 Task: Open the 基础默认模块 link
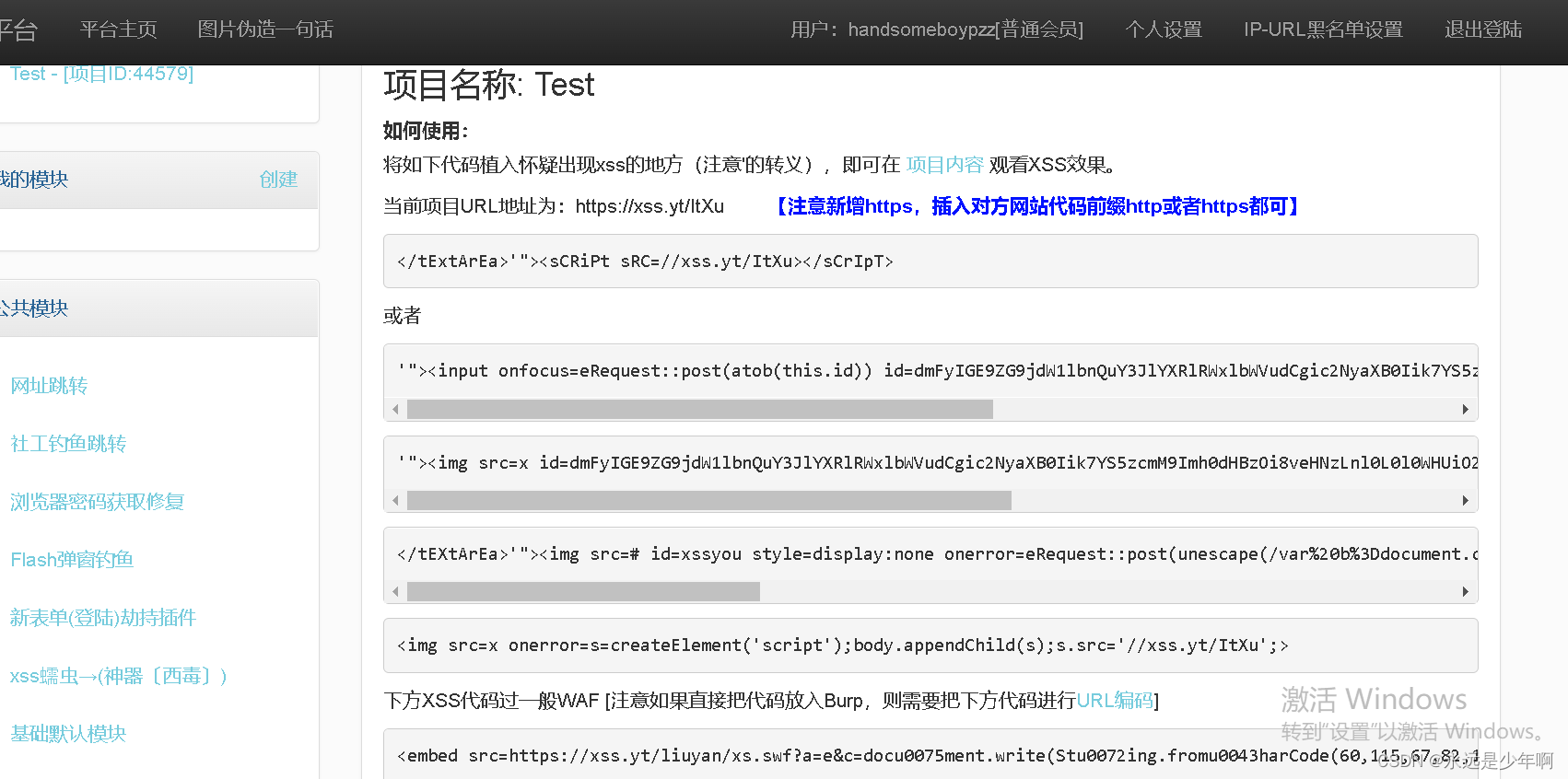68,734
